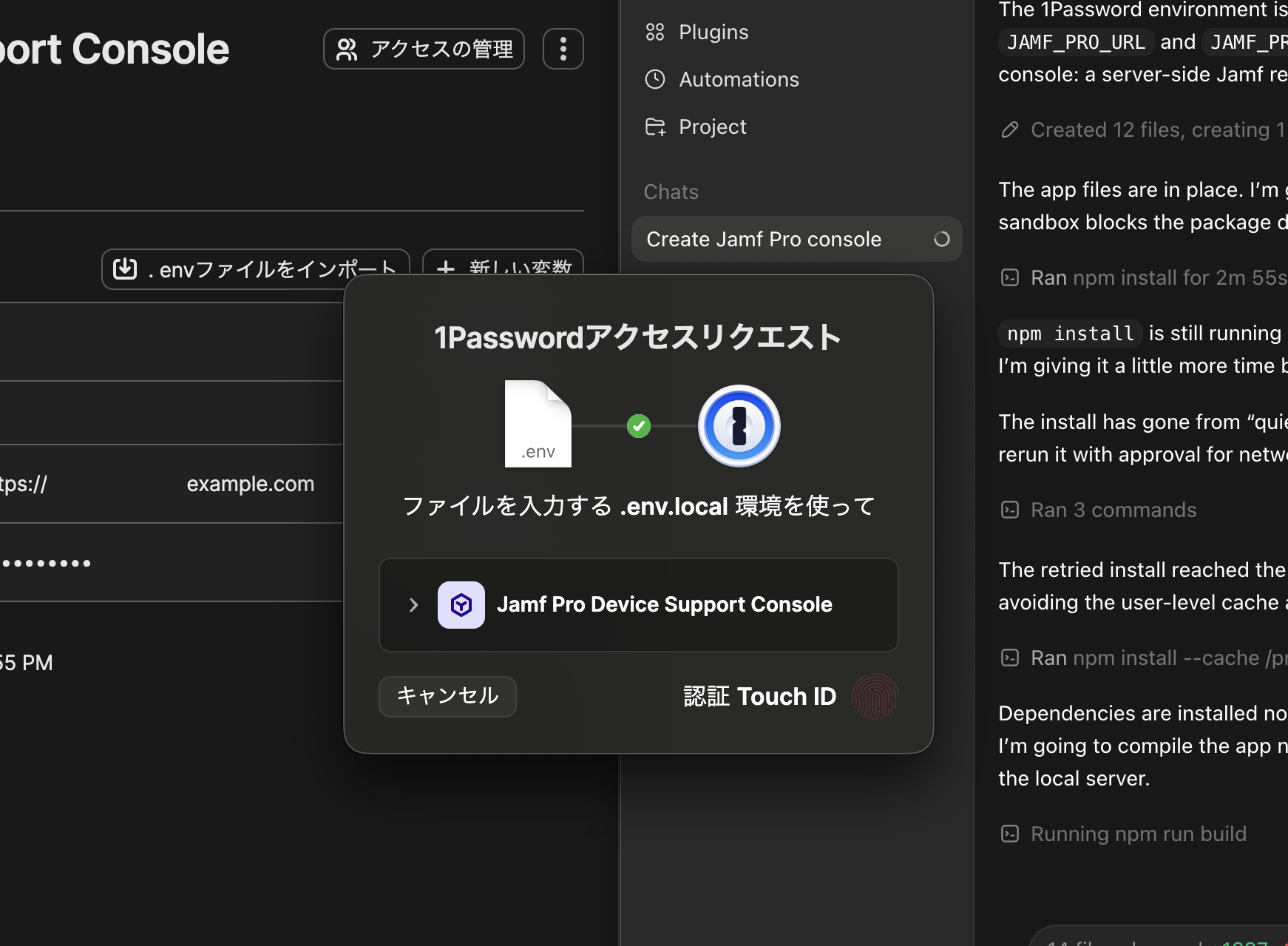The image size is (1288, 946).
Task: Click the Ran npm install --cache entry
Action: point(1159,658)
